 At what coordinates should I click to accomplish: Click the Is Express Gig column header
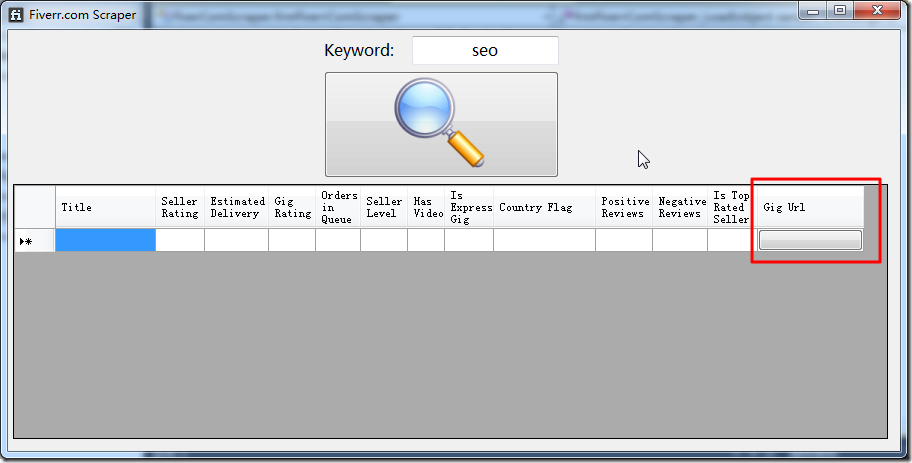click(469, 207)
